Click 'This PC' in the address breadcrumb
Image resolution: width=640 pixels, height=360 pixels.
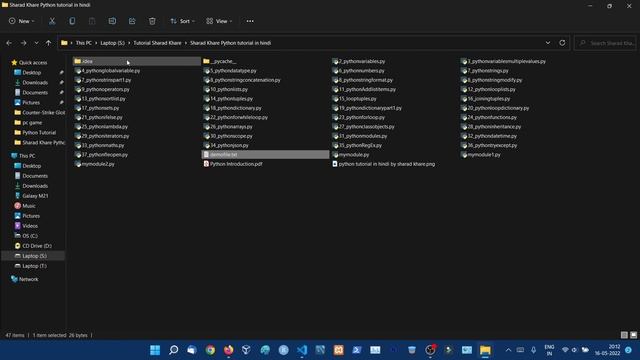tap(84, 43)
